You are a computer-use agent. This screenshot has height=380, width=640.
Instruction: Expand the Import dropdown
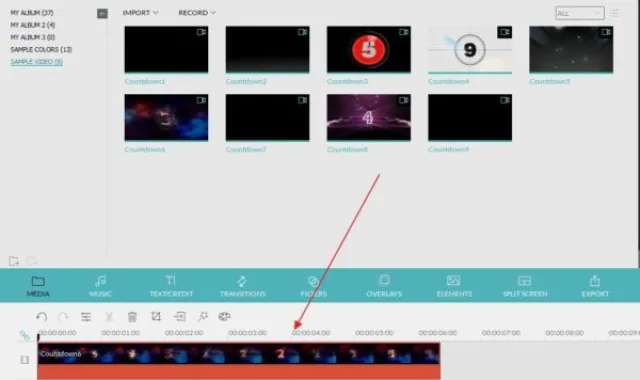(x=140, y=13)
